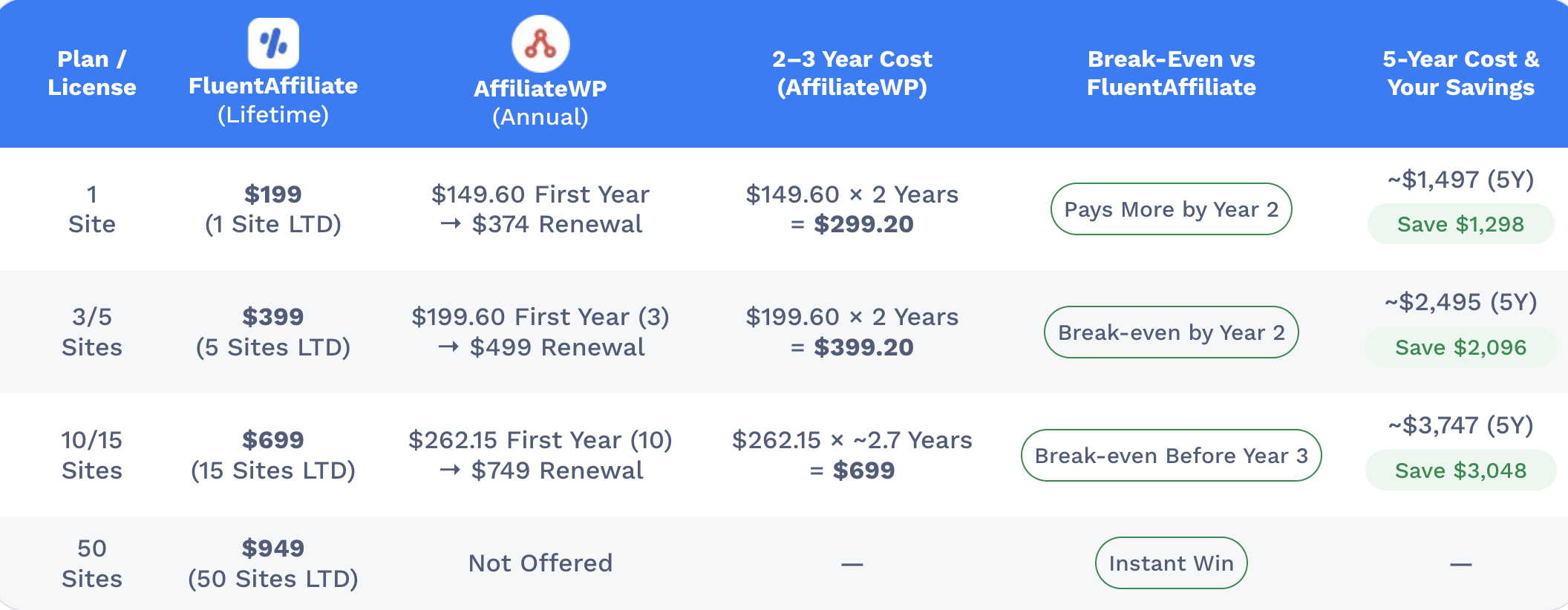Select the $399 5 Sites LTD price
The image size is (1568, 610).
point(273,332)
